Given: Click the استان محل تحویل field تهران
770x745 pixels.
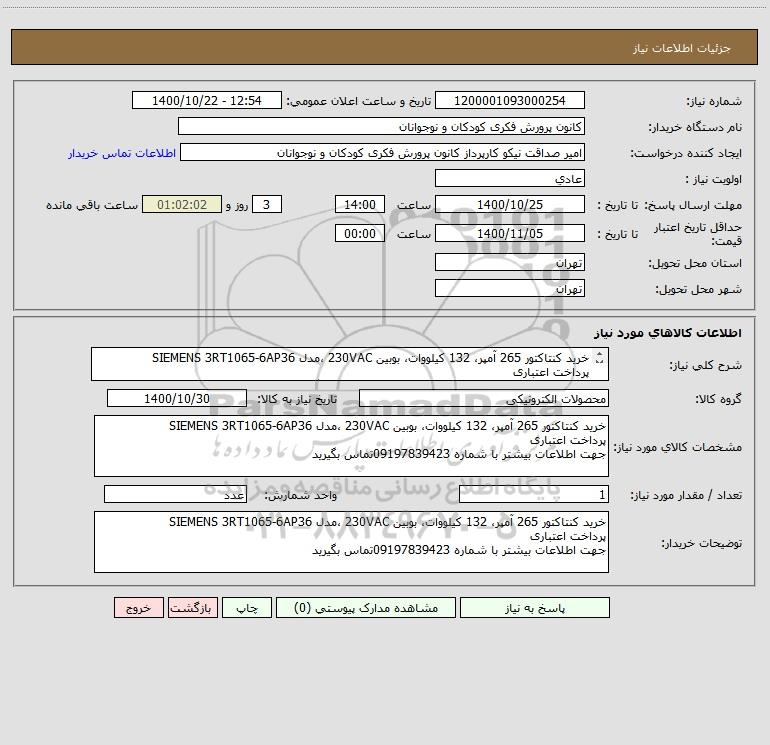Looking at the screenshot, I should click(510, 262).
